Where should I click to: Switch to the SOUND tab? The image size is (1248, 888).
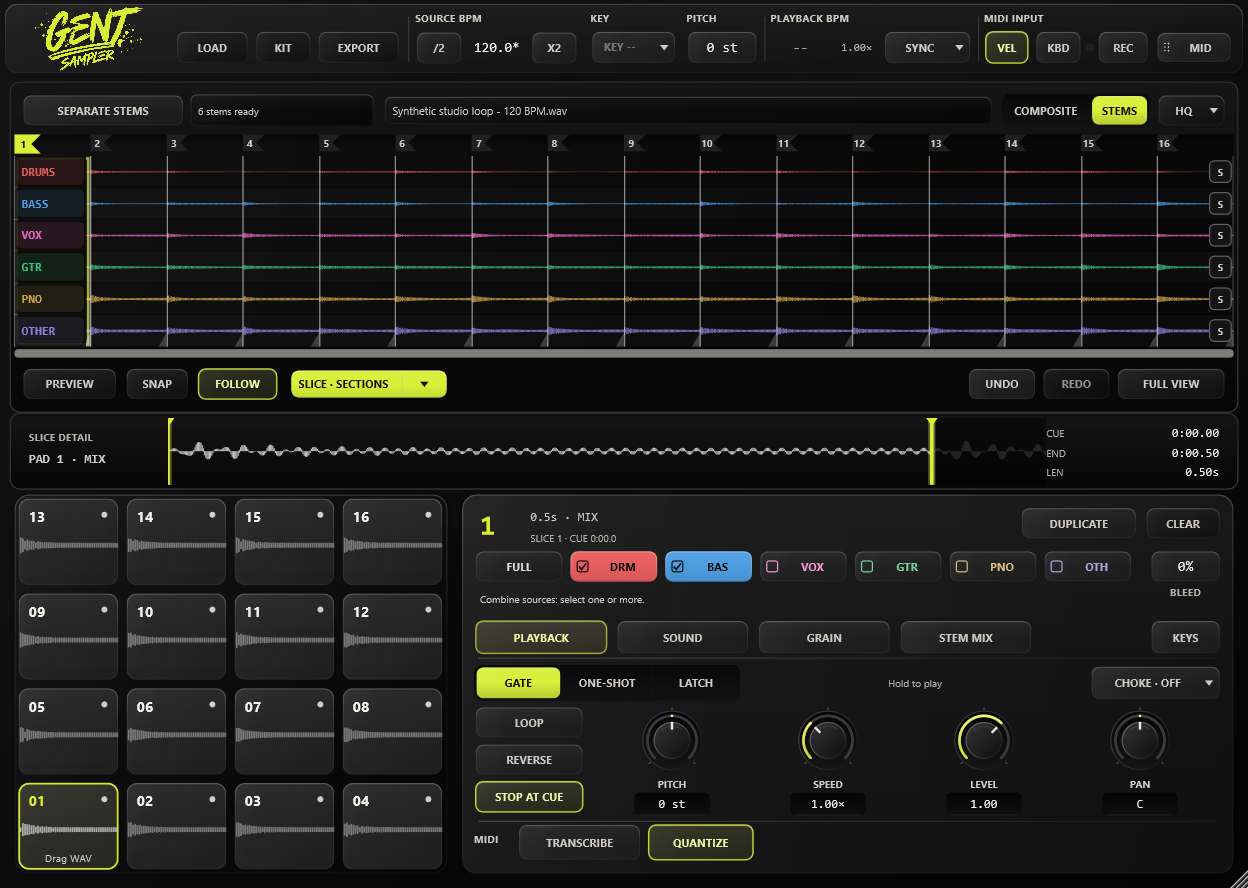[x=682, y=638]
